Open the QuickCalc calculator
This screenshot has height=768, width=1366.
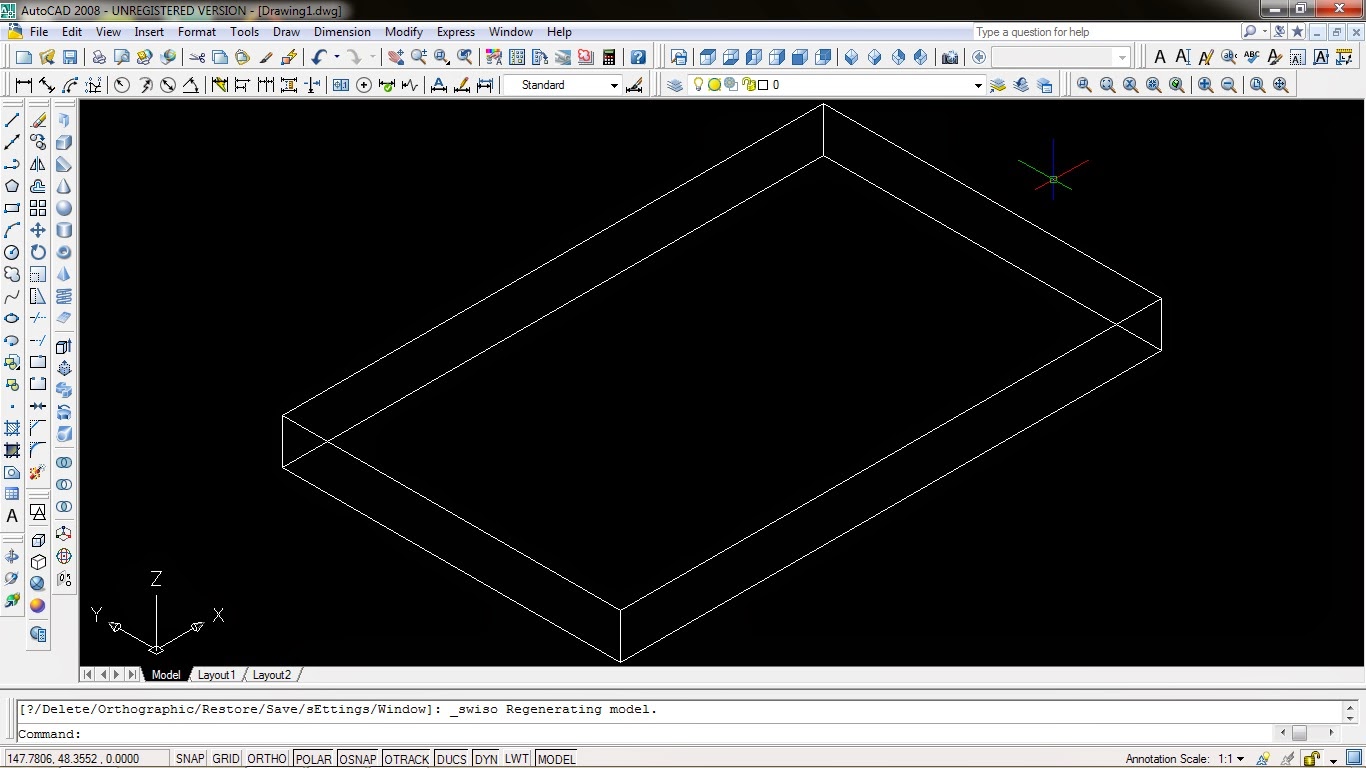[x=608, y=58]
